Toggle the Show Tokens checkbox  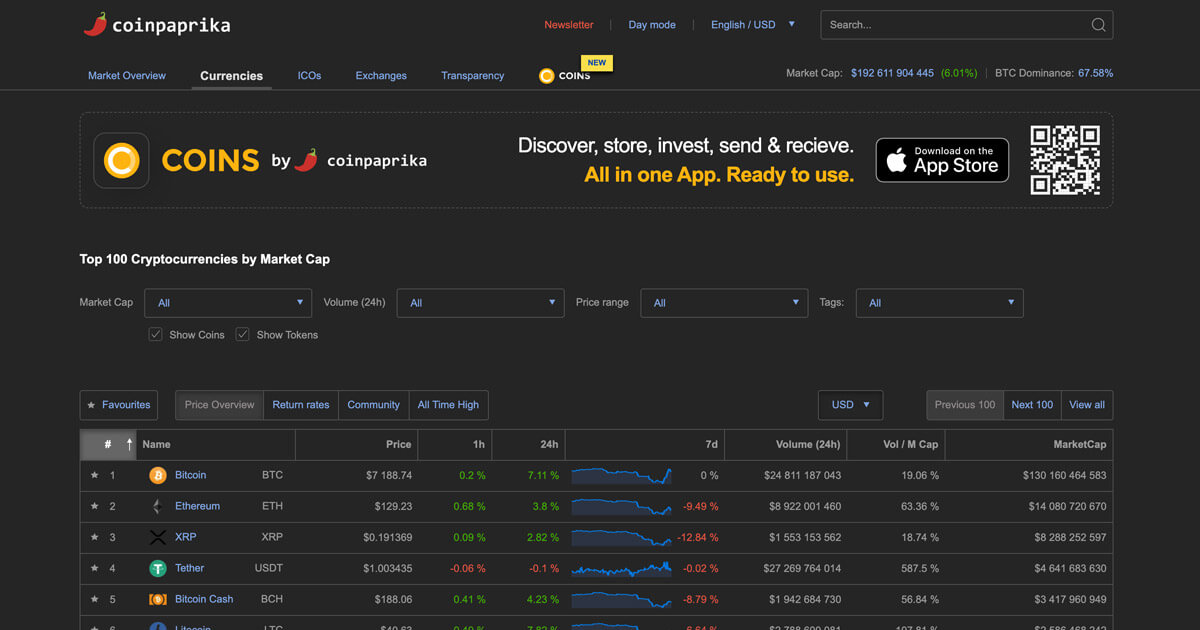(x=242, y=334)
